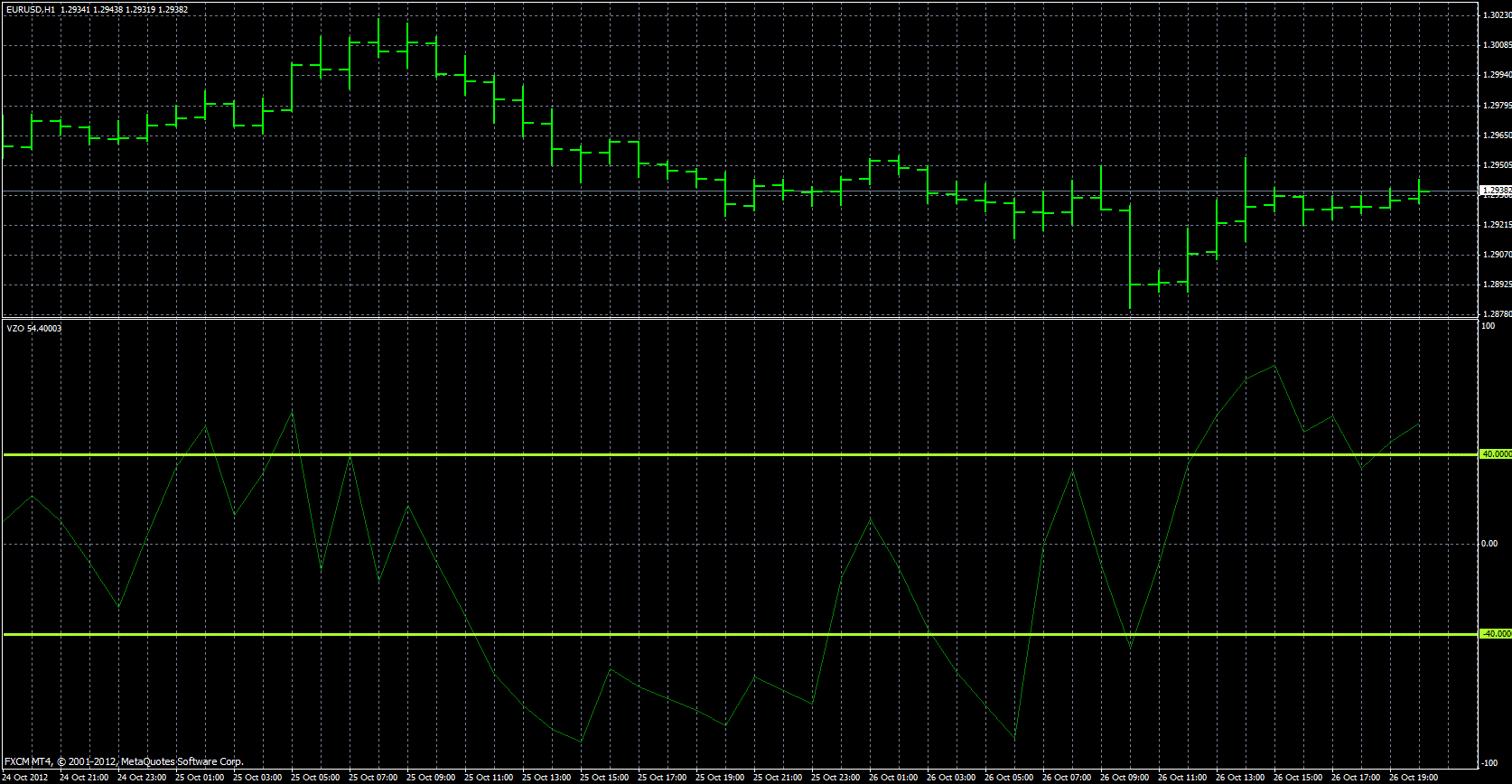
Task: Click the 24 Oct 21:00 time label
Action: tap(84, 778)
